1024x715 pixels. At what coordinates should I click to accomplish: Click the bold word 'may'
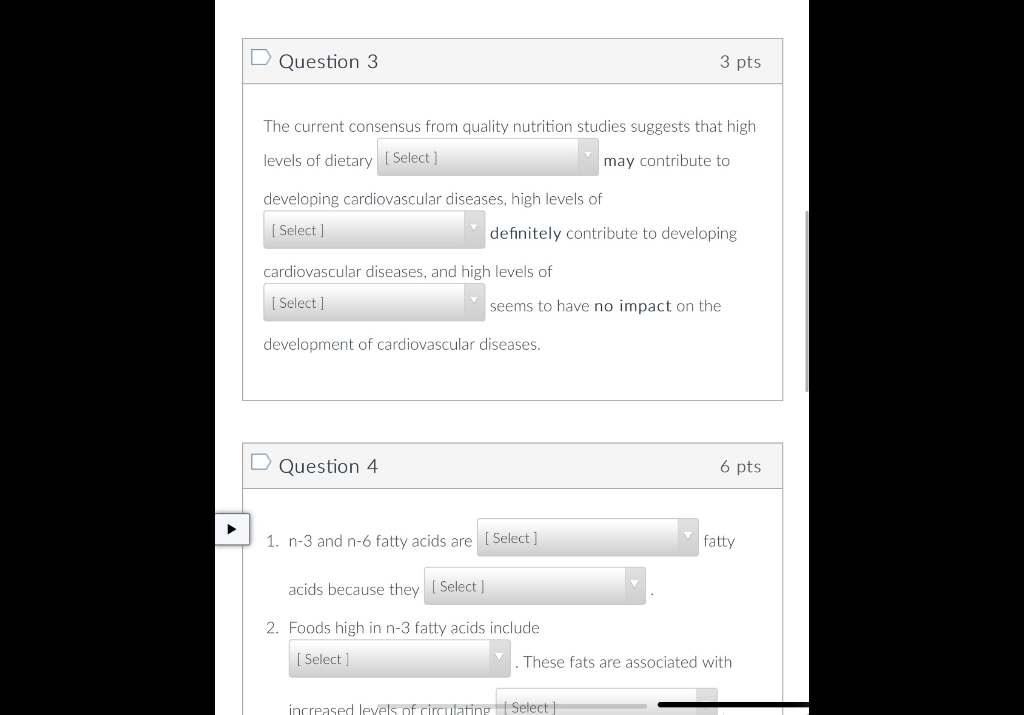(x=619, y=161)
